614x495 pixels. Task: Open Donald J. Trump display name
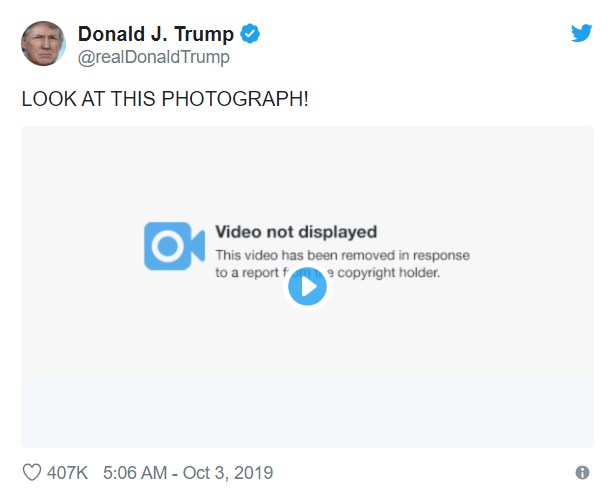[x=155, y=35]
